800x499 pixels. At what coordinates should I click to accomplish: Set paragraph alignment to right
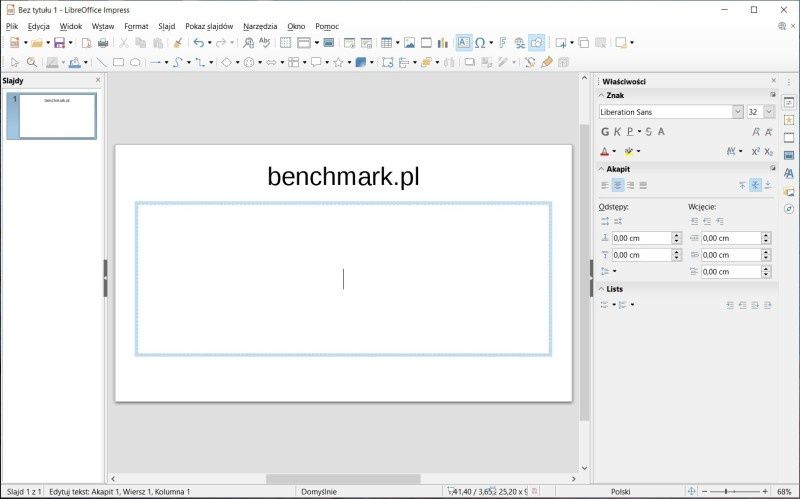(x=630, y=185)
